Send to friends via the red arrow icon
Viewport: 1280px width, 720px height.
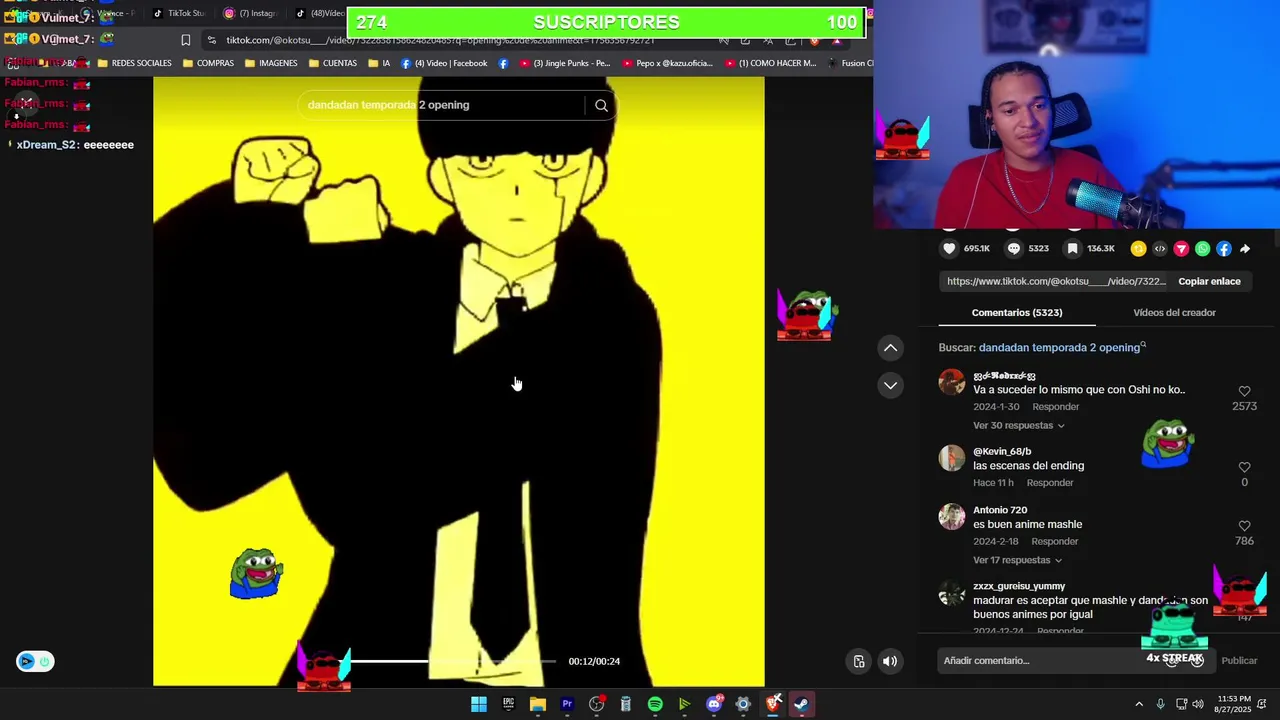[1181, 249]
